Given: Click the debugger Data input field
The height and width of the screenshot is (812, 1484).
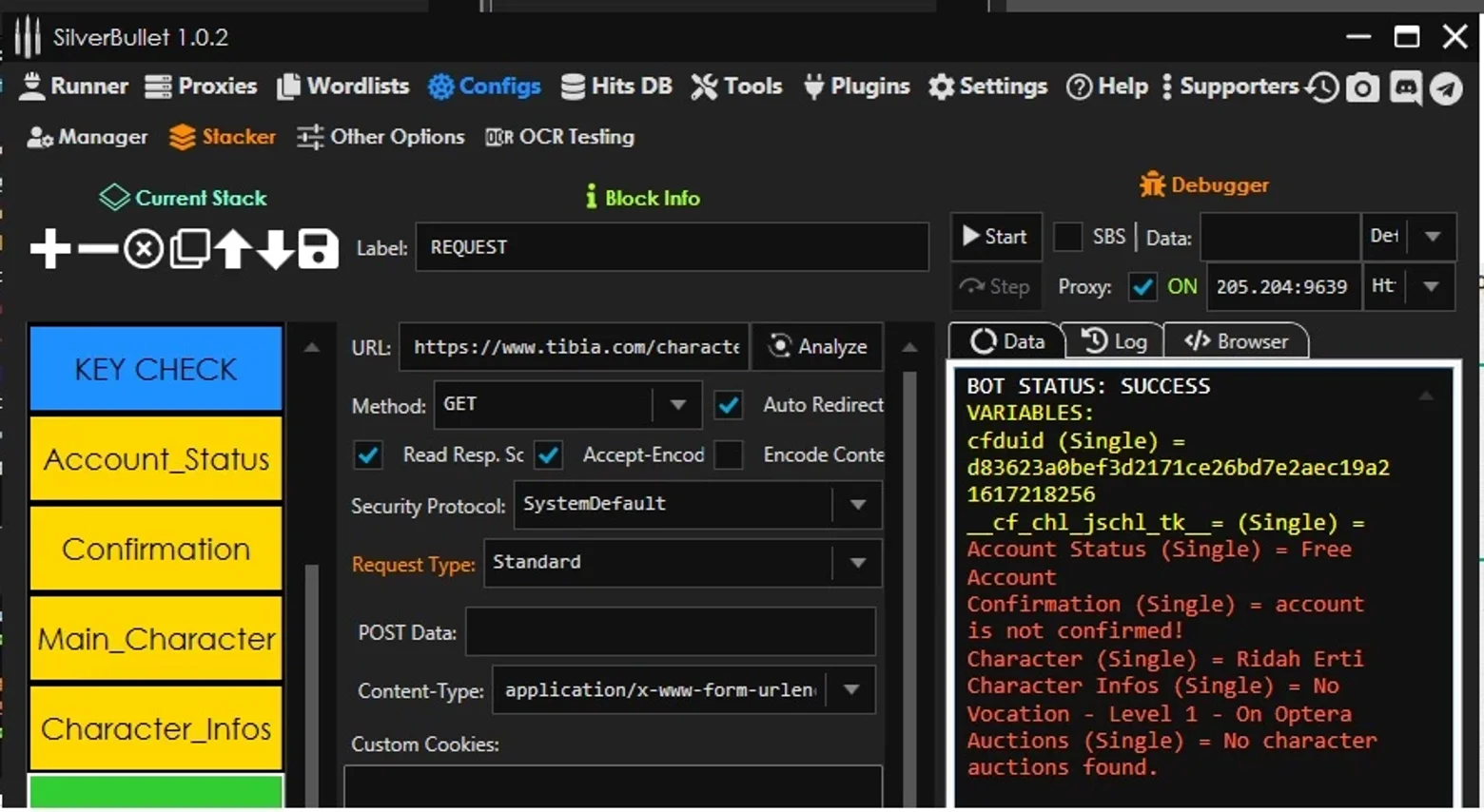Looking at the screenshot, I should [x=1279, y=237].
